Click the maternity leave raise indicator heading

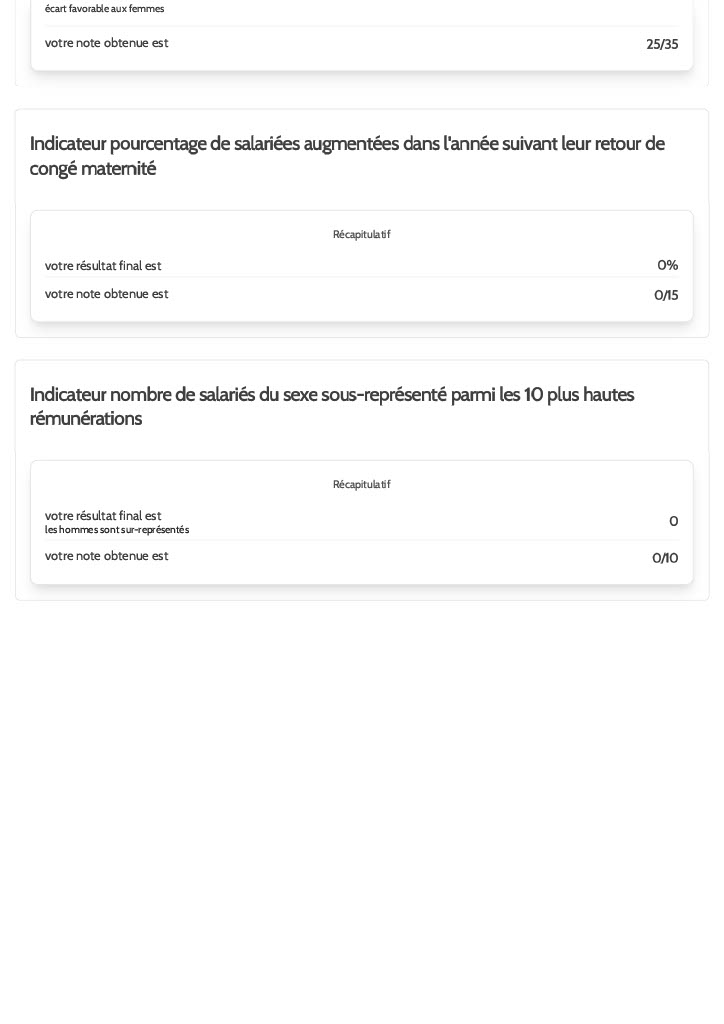347,155
